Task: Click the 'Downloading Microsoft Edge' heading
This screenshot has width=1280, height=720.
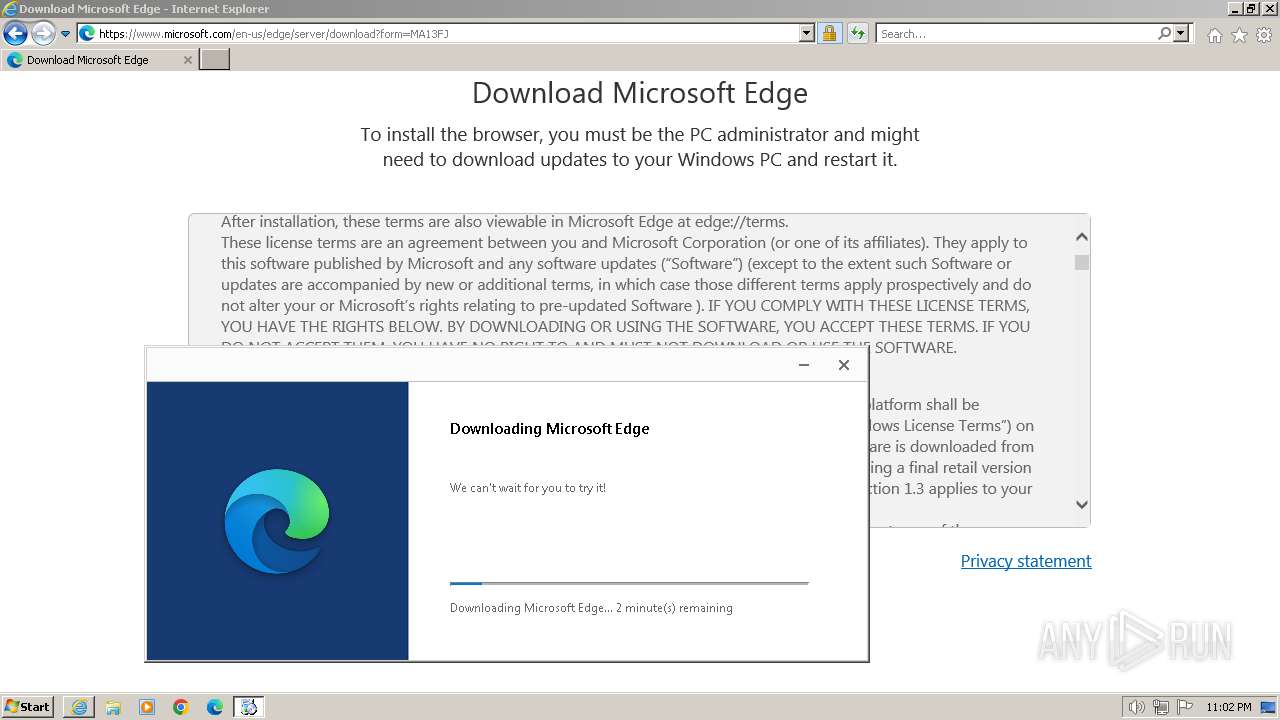Action: click(549, 428)
